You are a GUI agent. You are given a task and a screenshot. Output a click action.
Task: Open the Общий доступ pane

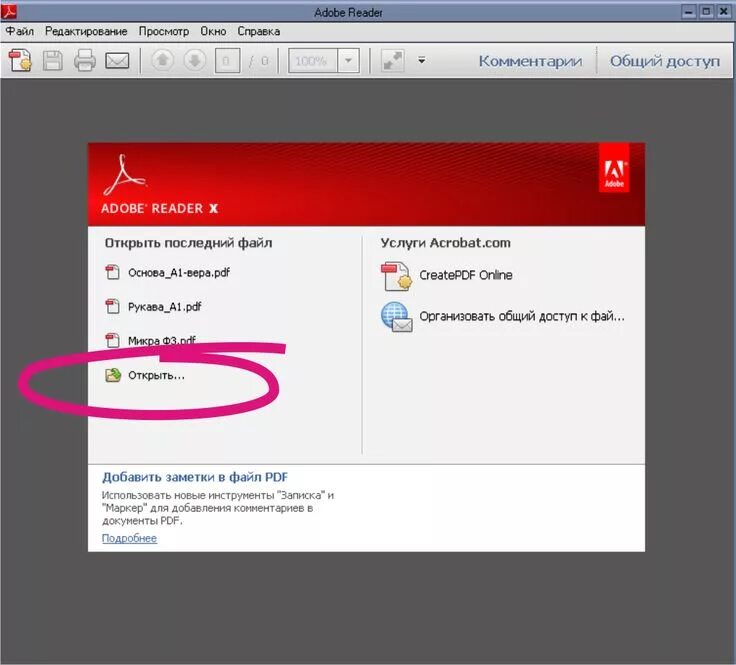point(665,61)
